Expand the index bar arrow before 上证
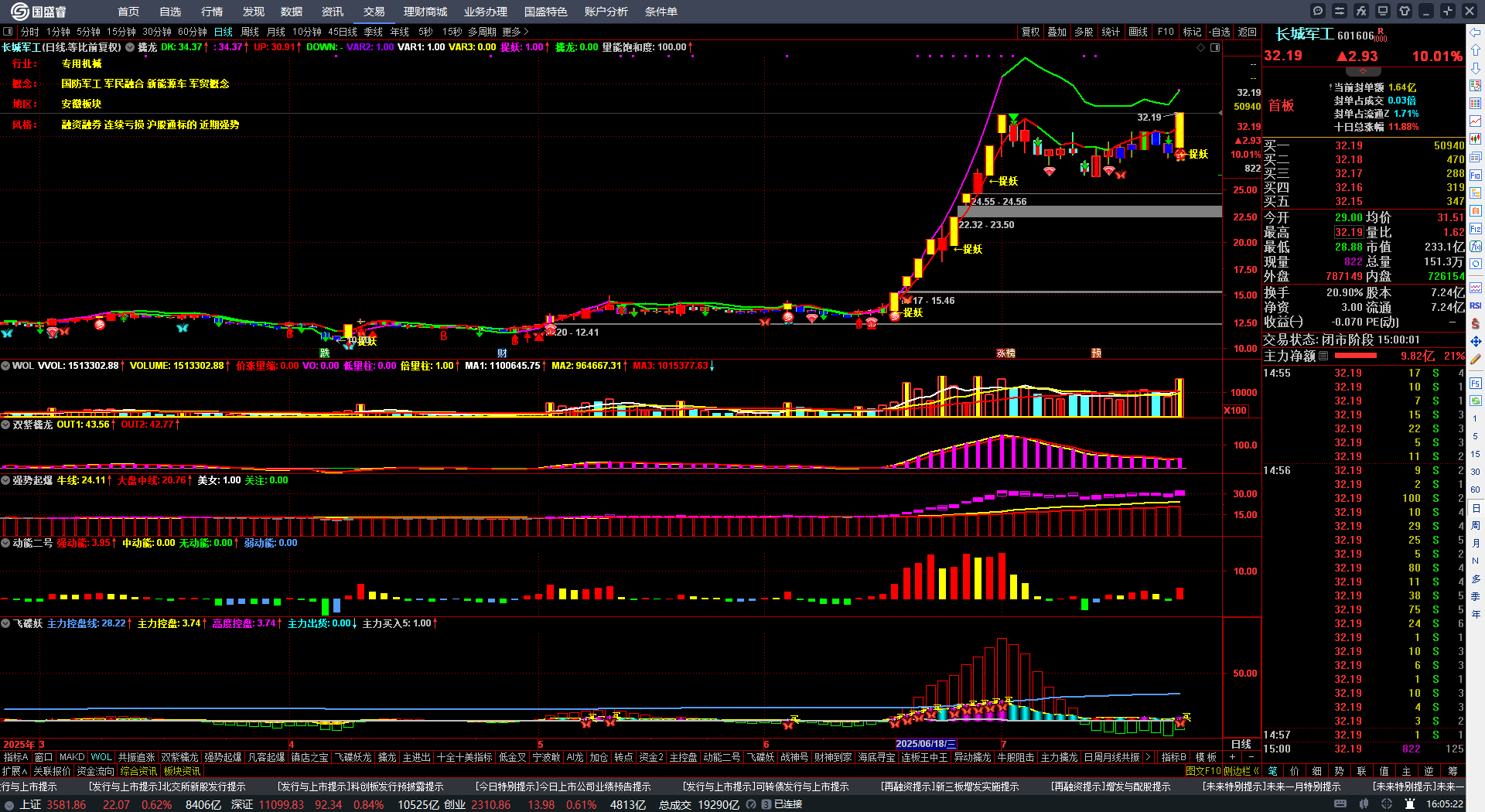Screen dimensions: 1485x812 (x=9, y=804)
